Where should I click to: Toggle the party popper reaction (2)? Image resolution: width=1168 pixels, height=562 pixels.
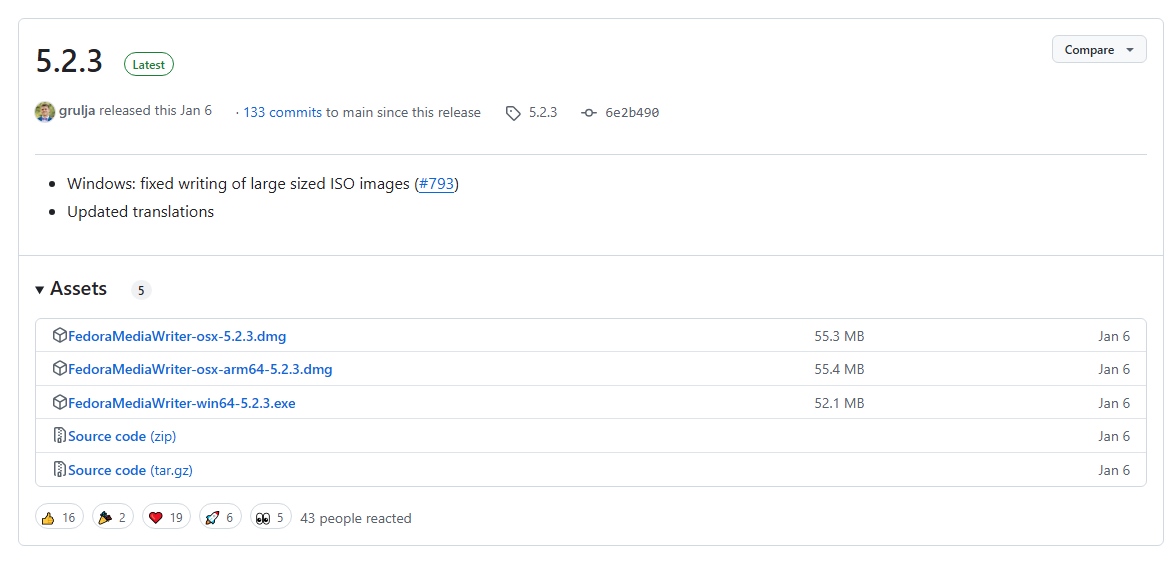112,517
